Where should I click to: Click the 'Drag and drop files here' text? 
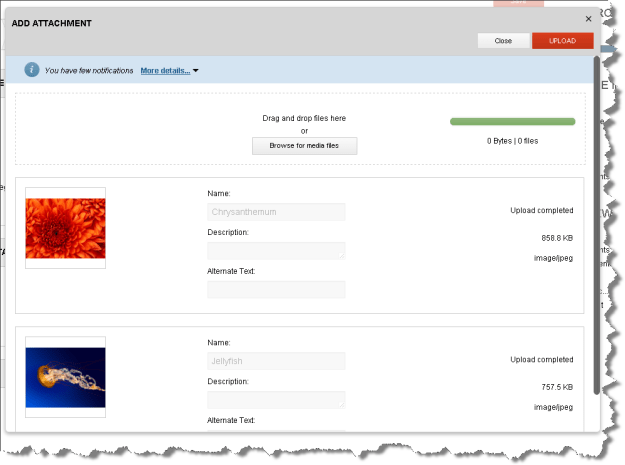(x=304, y=118)
